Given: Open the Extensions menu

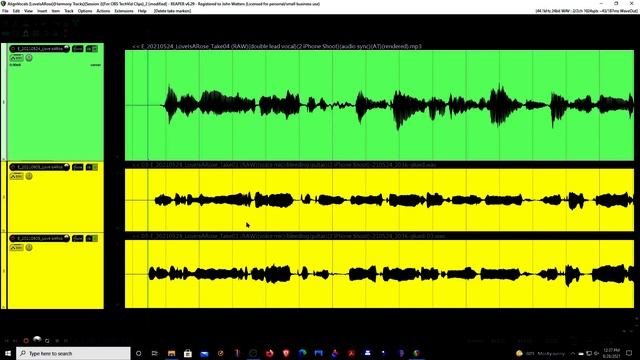Looking at the screenshot, I should pos(124,11).
